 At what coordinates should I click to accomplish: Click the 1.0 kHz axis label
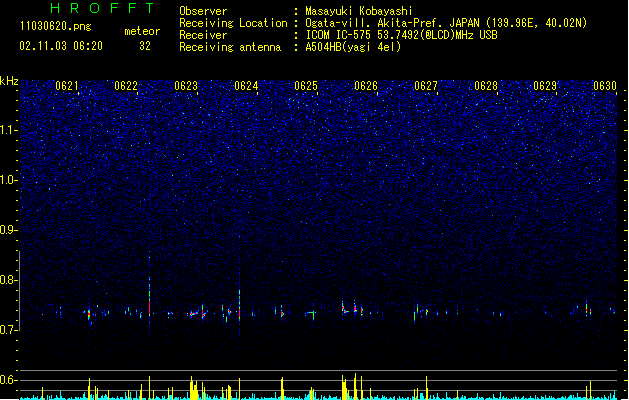[9, 180]
